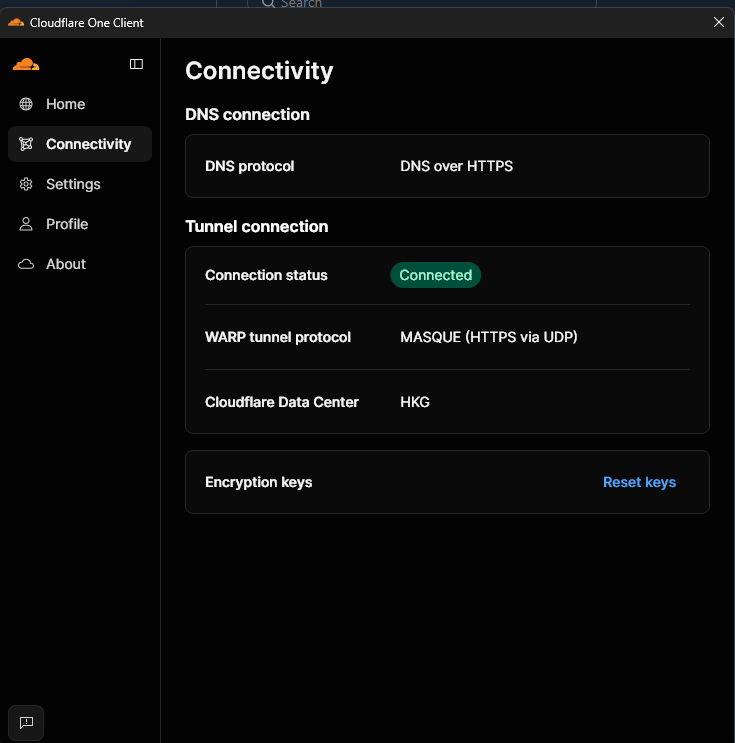Viewport: 735px width, 743px height.
Task: Click the DNS protocol label
Action: click(x=250, y=166)
